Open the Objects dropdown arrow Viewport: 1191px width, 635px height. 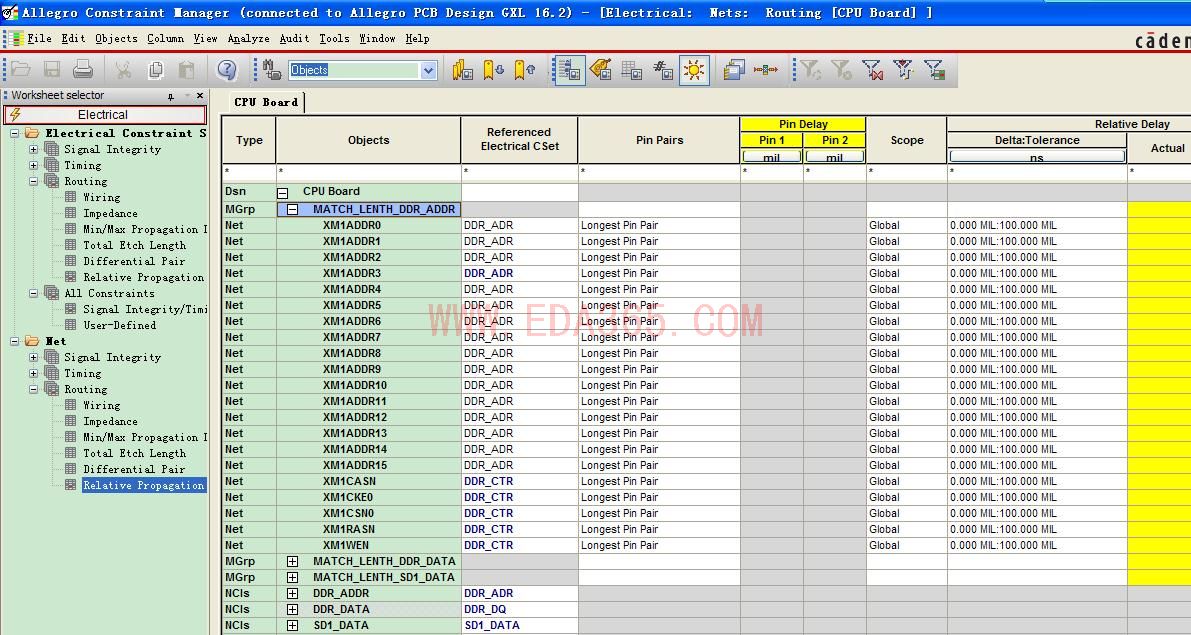pyautogui.click(x=428, y=70)
